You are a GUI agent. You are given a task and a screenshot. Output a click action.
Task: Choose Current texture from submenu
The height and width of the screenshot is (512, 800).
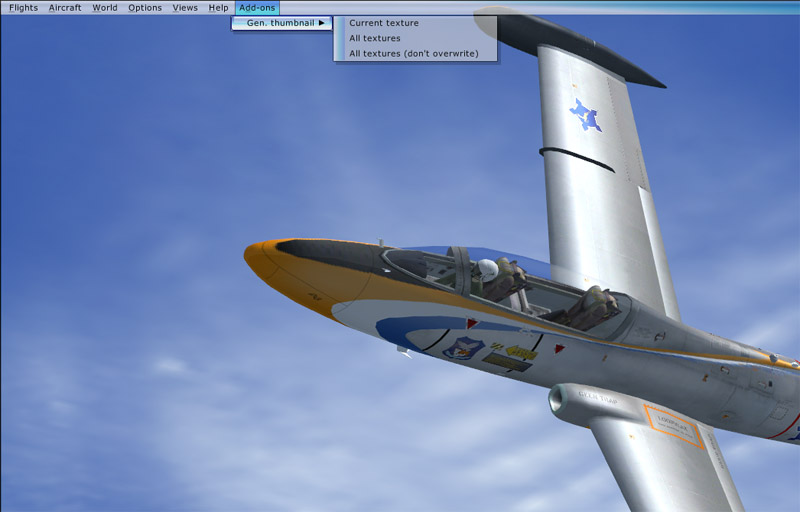point(384,23)
